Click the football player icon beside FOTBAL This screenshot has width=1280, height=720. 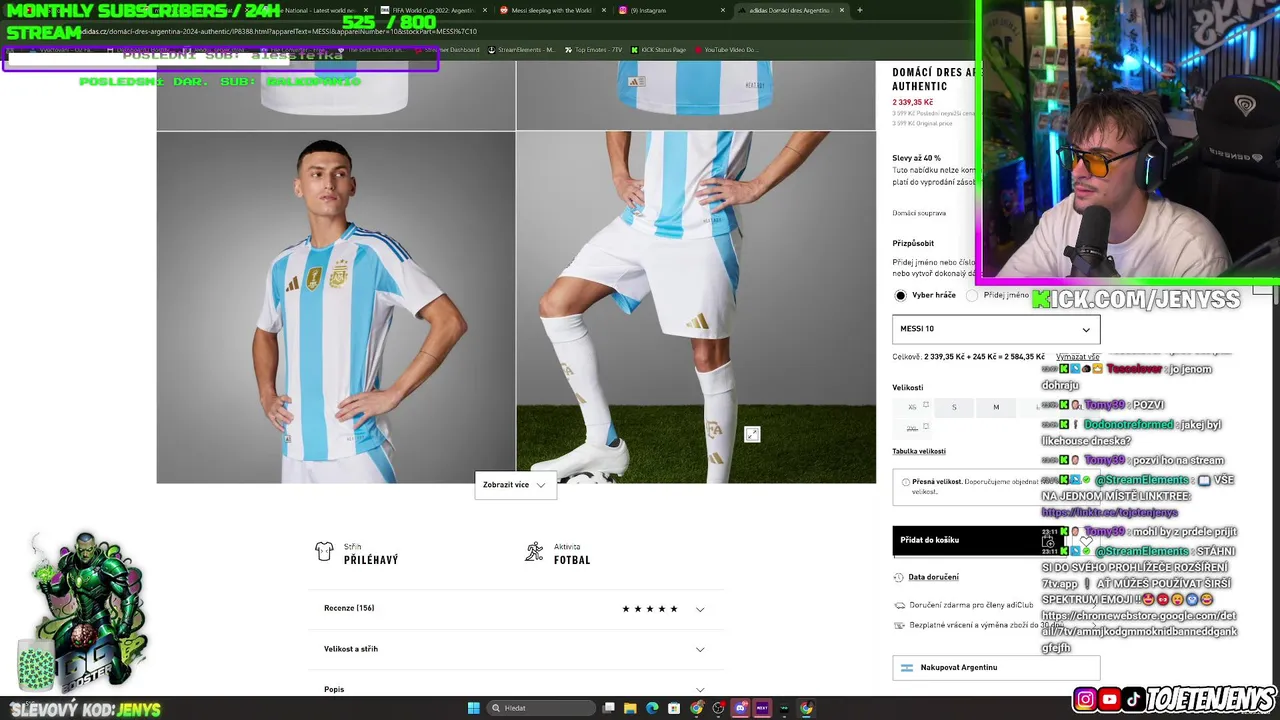point(534,552)
